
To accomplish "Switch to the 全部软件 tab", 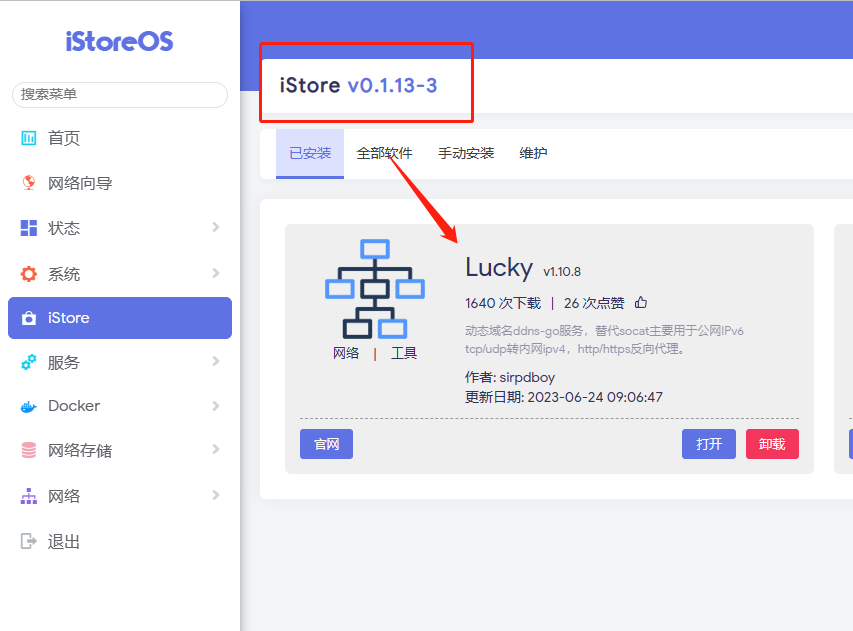I will [384, 153].
